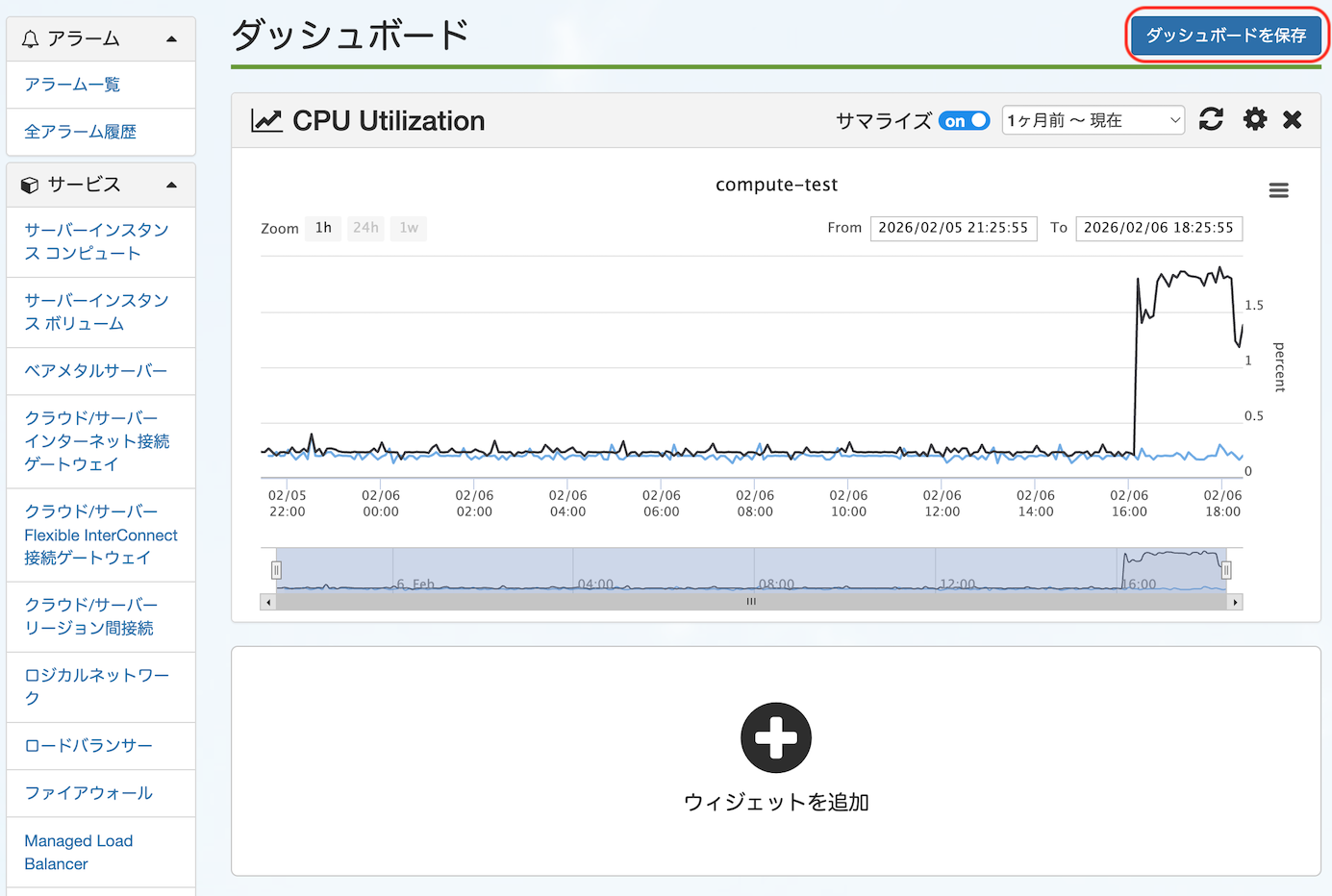Open CPU Utilization widget settings gear
The width and height of the screenshot is (1332, 896).
coord(1254,119)
